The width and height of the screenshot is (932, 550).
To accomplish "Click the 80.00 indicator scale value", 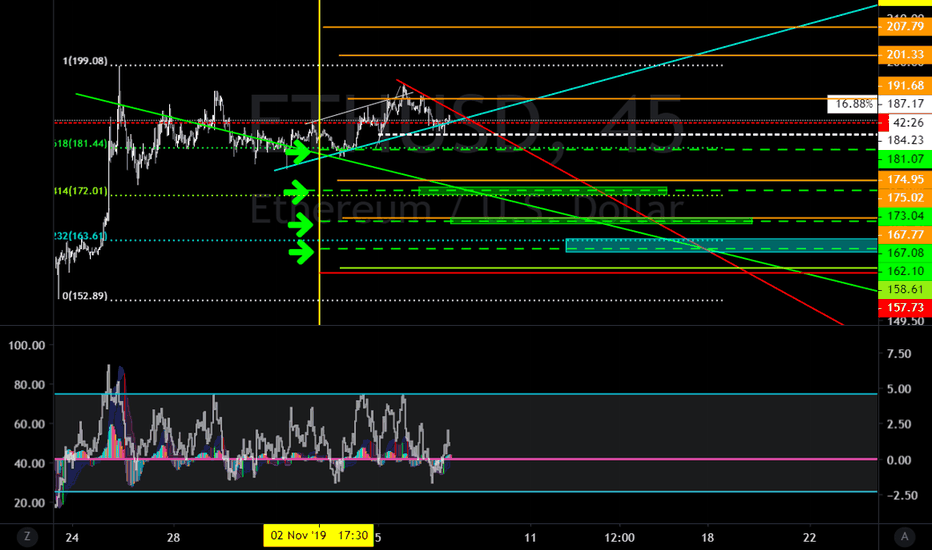I will 30,385.
